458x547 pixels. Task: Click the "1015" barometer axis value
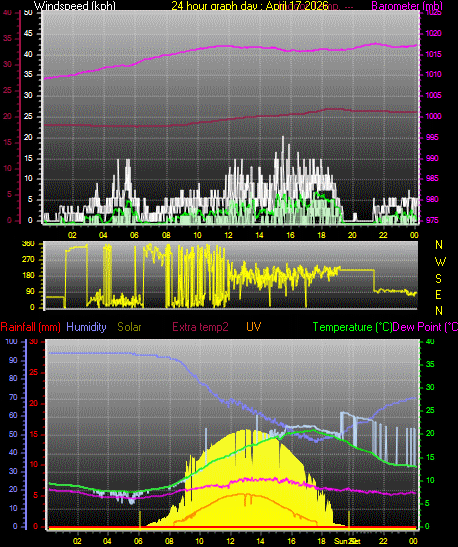433,54
